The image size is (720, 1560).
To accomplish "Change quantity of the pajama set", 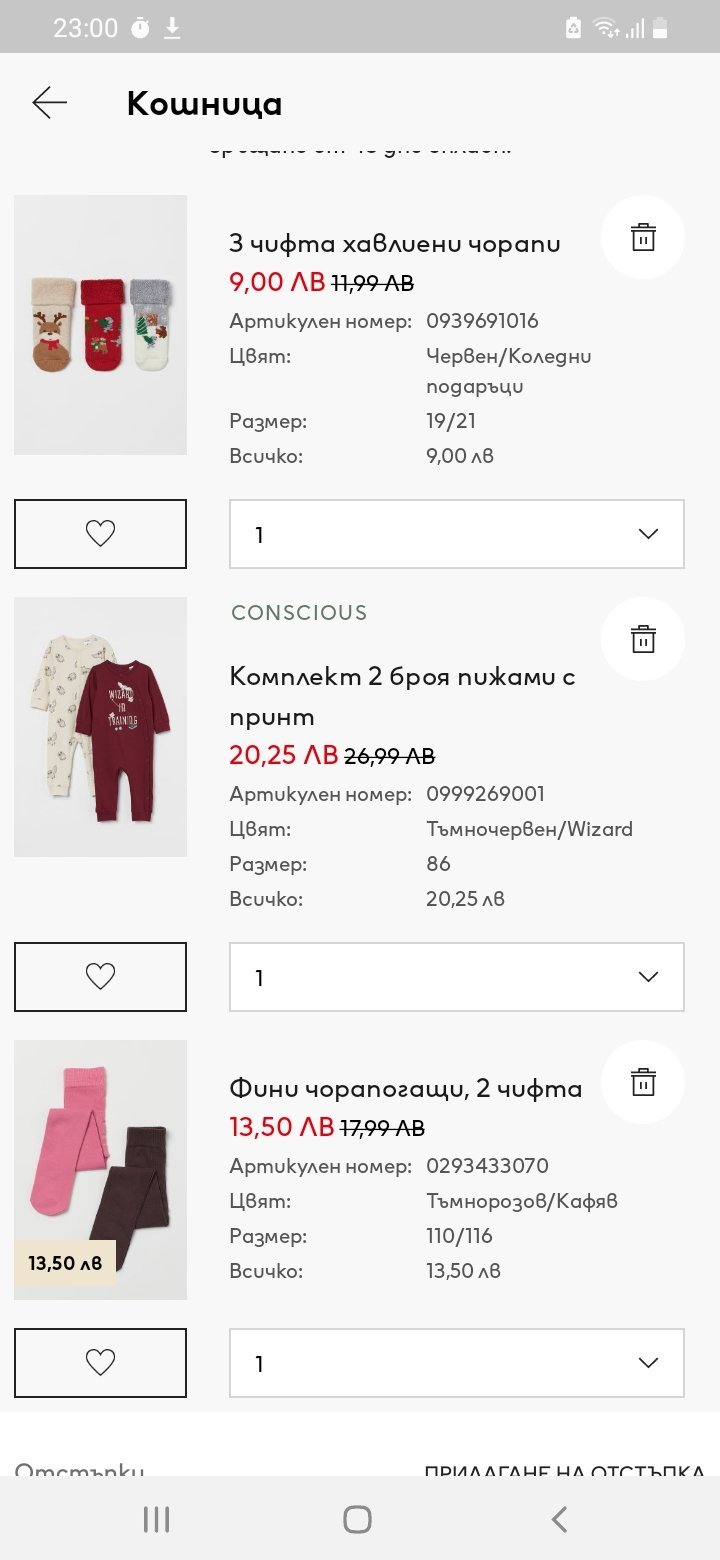I will [457, 977].
